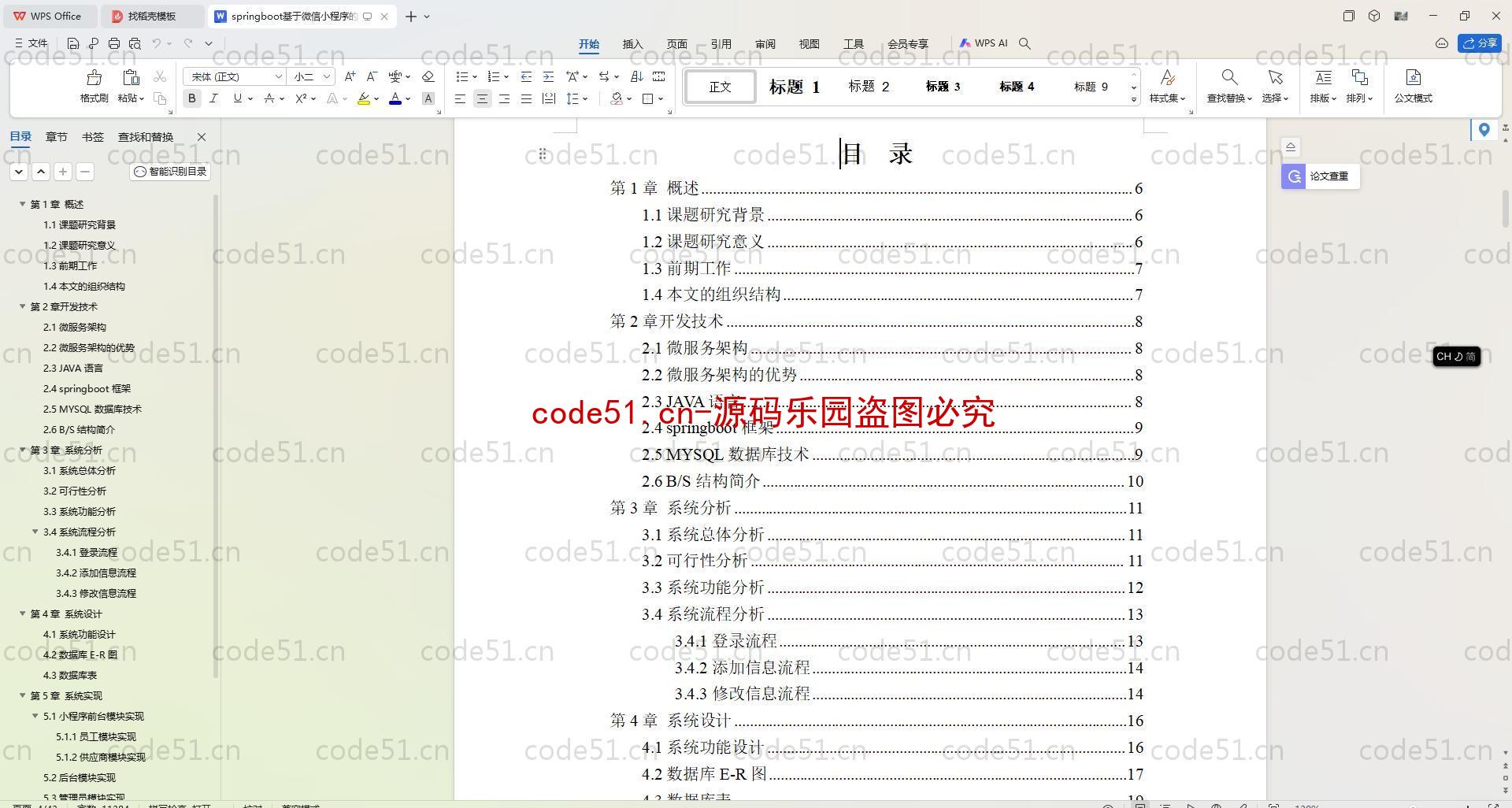This screenshot has width=1512, height=808.
Task: Open the 书签 navigation pane tab
Action: click(x=92, y=137)
